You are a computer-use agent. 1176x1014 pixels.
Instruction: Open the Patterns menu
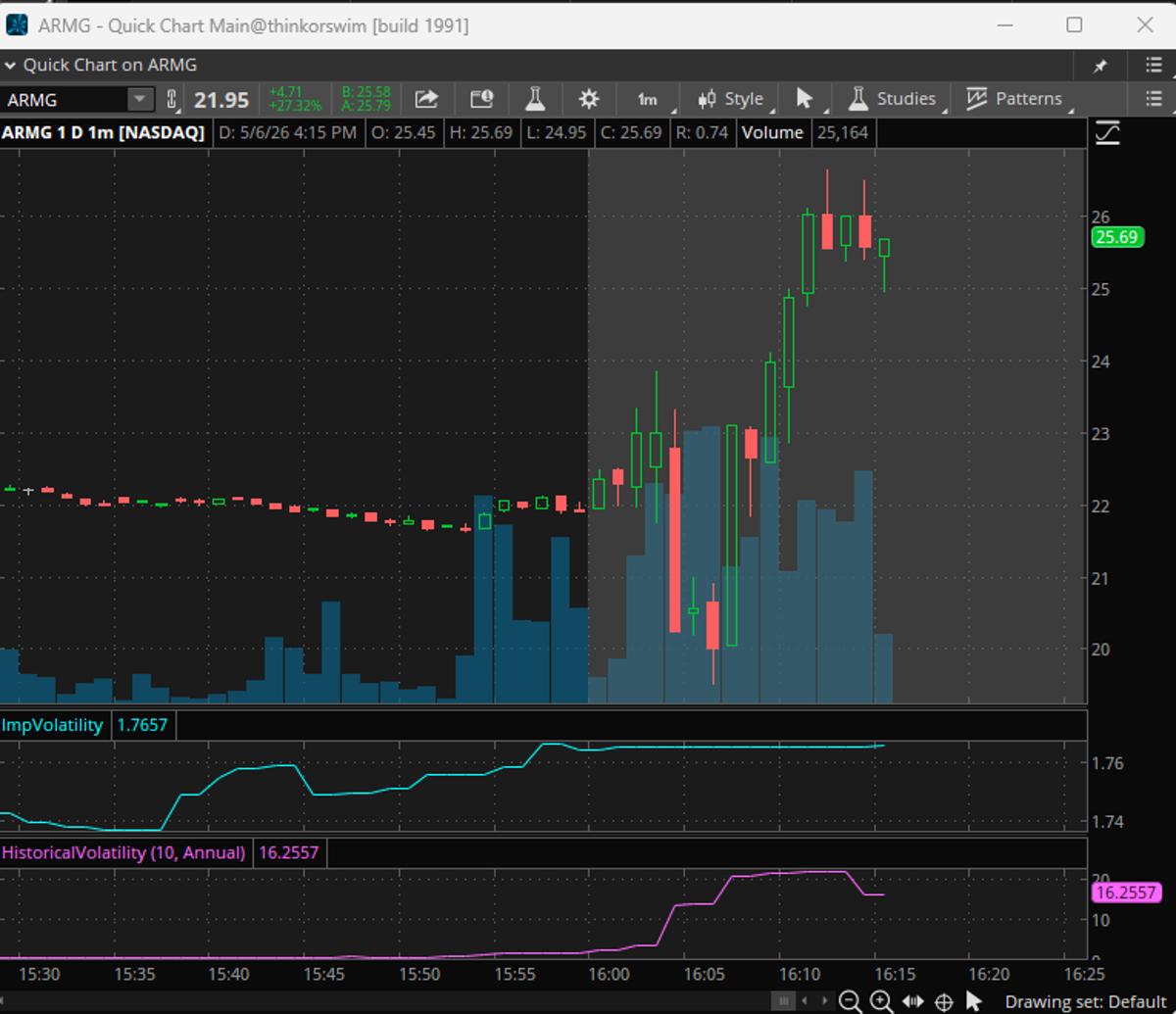pos(1014,99)
